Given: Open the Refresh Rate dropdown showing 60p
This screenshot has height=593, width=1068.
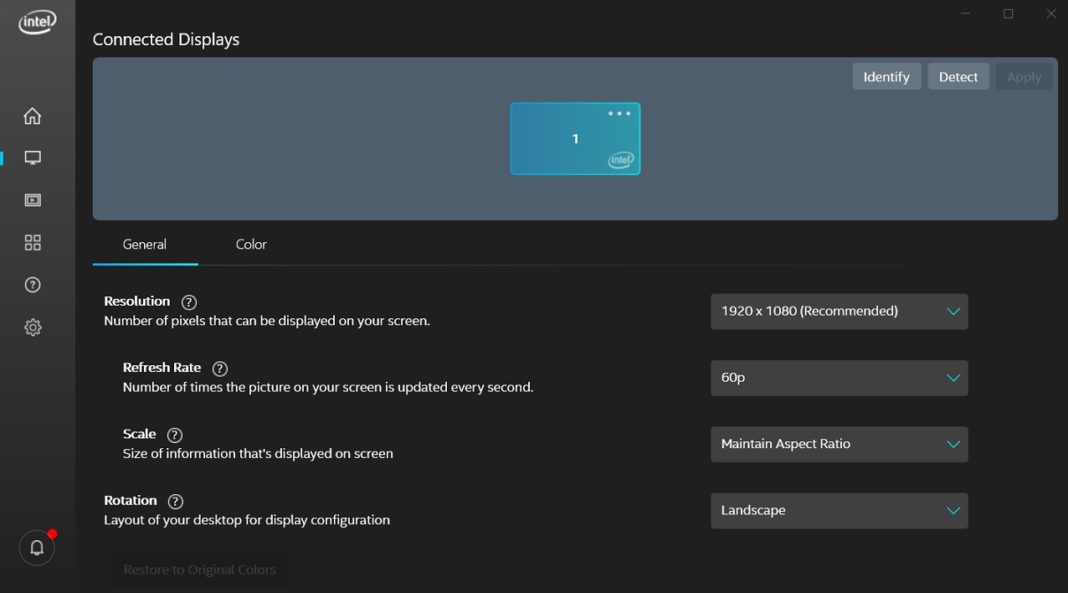Looking at the screenshot, I should tap(839, 378).
